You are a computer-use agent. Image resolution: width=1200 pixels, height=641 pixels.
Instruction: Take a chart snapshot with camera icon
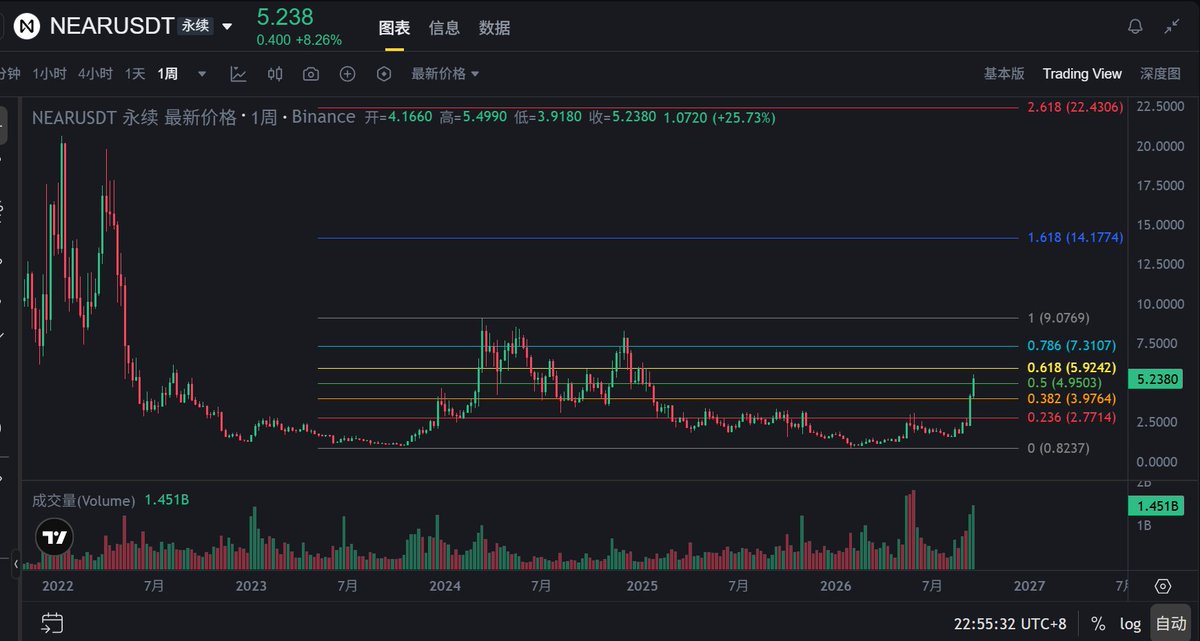(x=311, y=73)
